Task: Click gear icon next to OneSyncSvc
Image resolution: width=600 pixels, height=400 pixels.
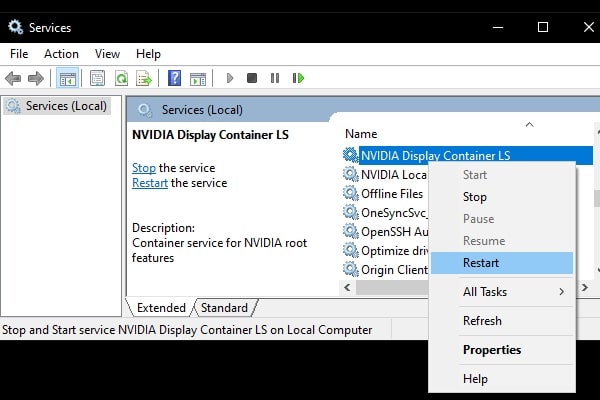Action: pos(351,212)
